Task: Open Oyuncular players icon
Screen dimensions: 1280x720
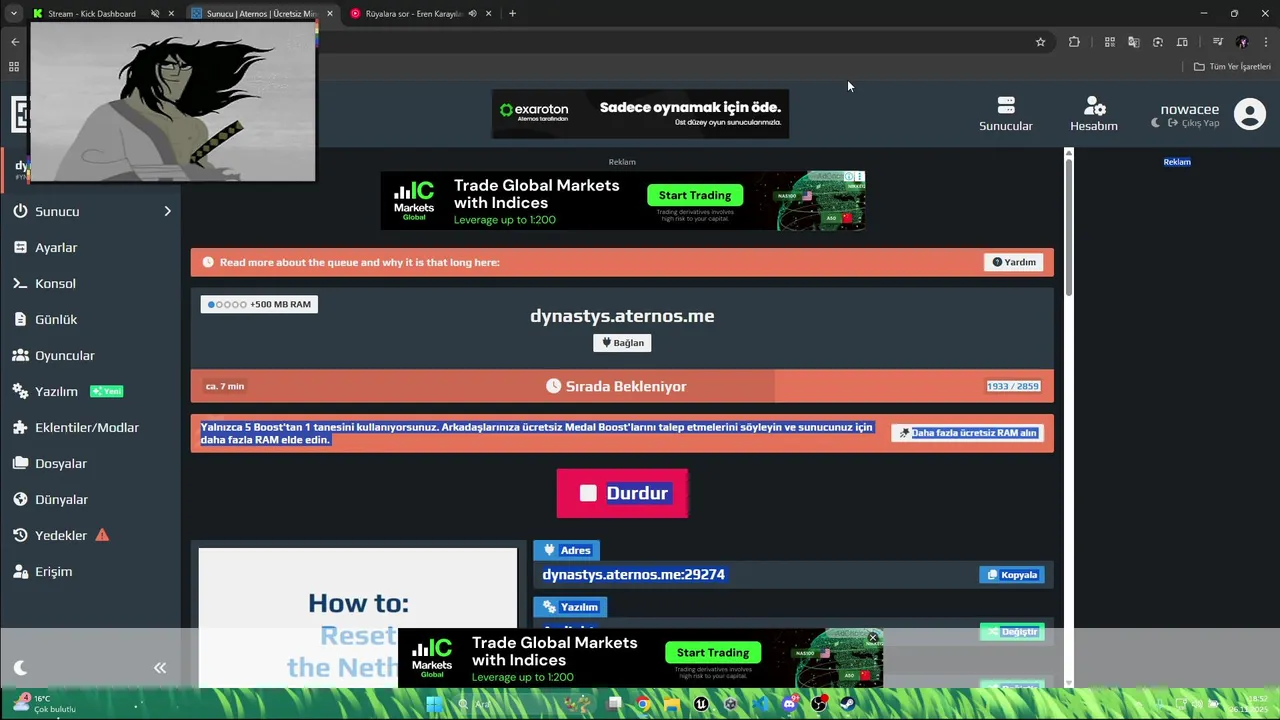Action: point(20,355)
